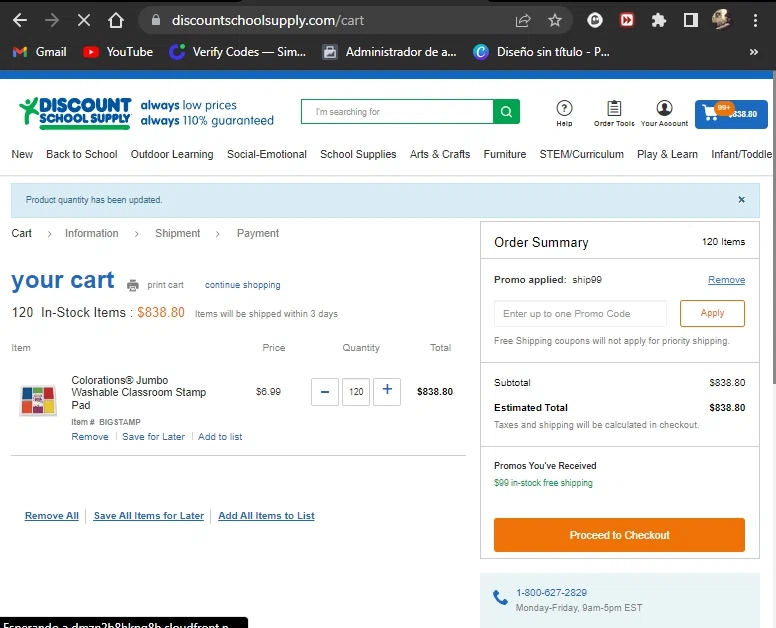Increase quantity with plus button
The width and height of the screenshot is (776, 628).
pyautogui.click(x=387, y=392)
